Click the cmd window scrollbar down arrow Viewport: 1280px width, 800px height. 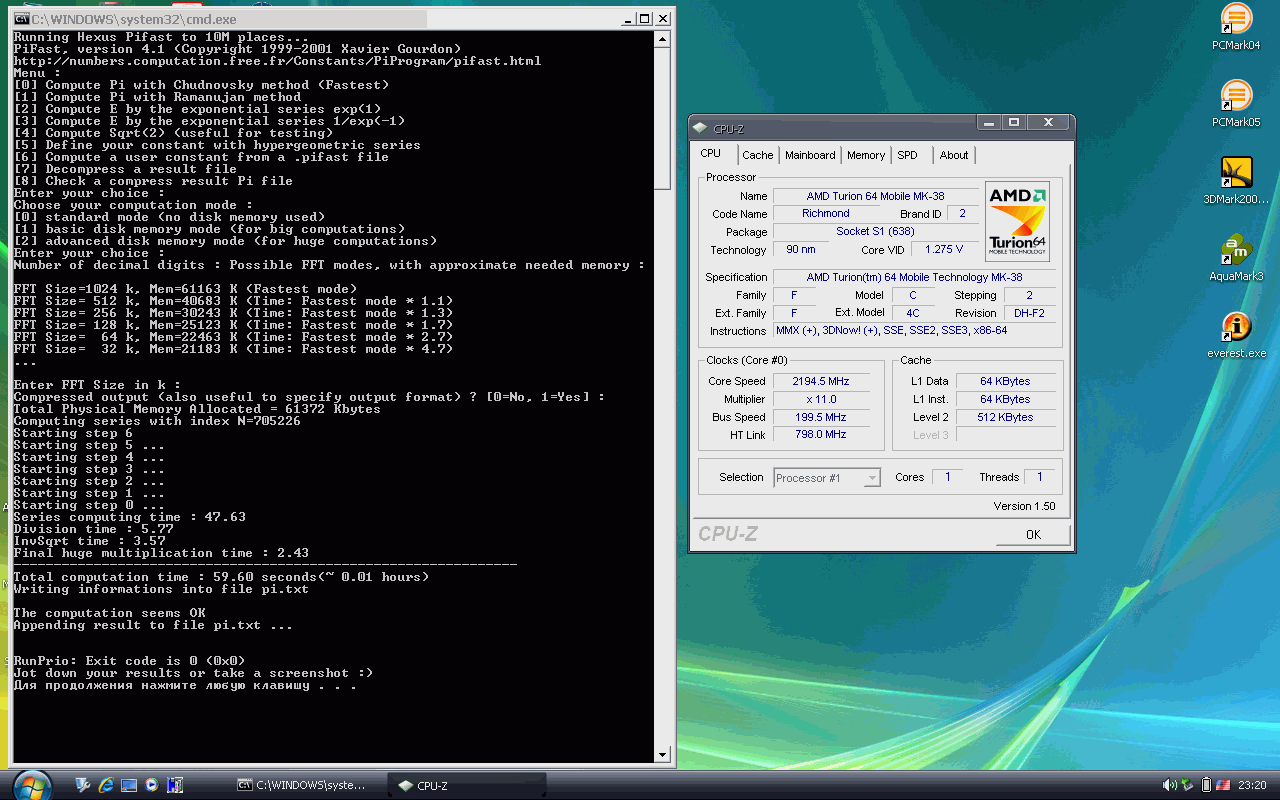click(662, 755)
